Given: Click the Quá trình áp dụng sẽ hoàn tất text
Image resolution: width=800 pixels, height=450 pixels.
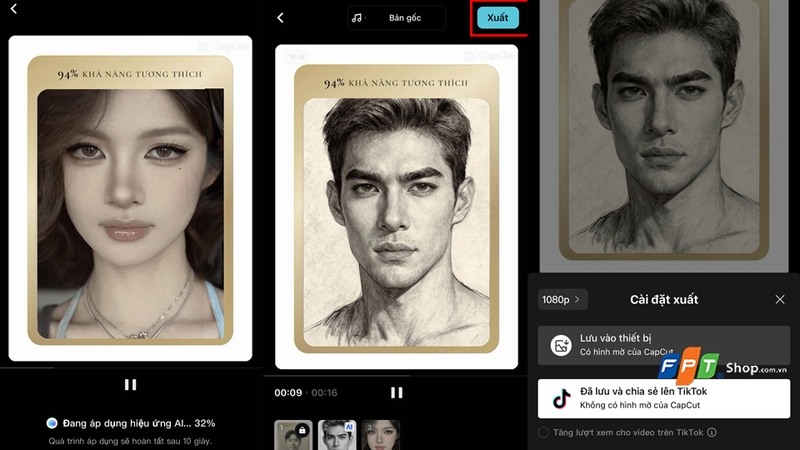Looking at the screenshot, I should tap(130, 441).
